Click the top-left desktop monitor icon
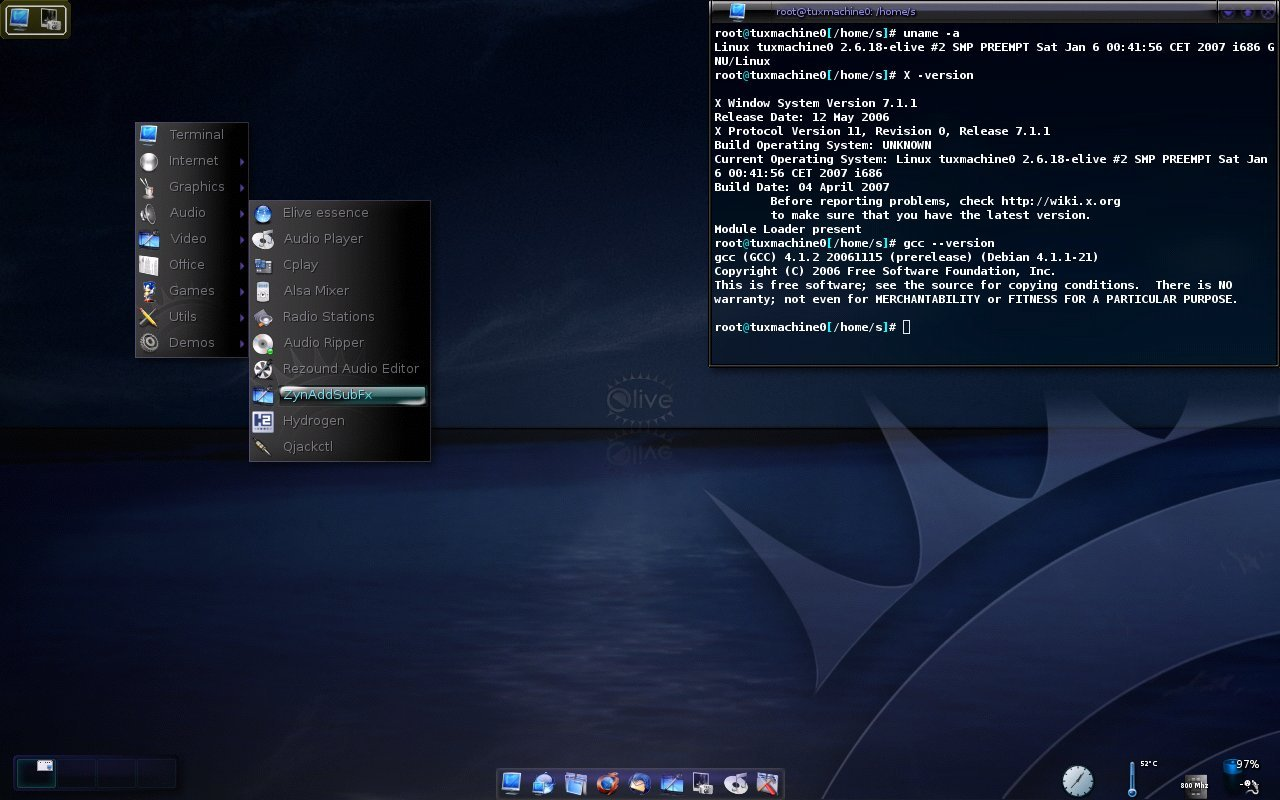1280x800 pixels. (19, 19)
